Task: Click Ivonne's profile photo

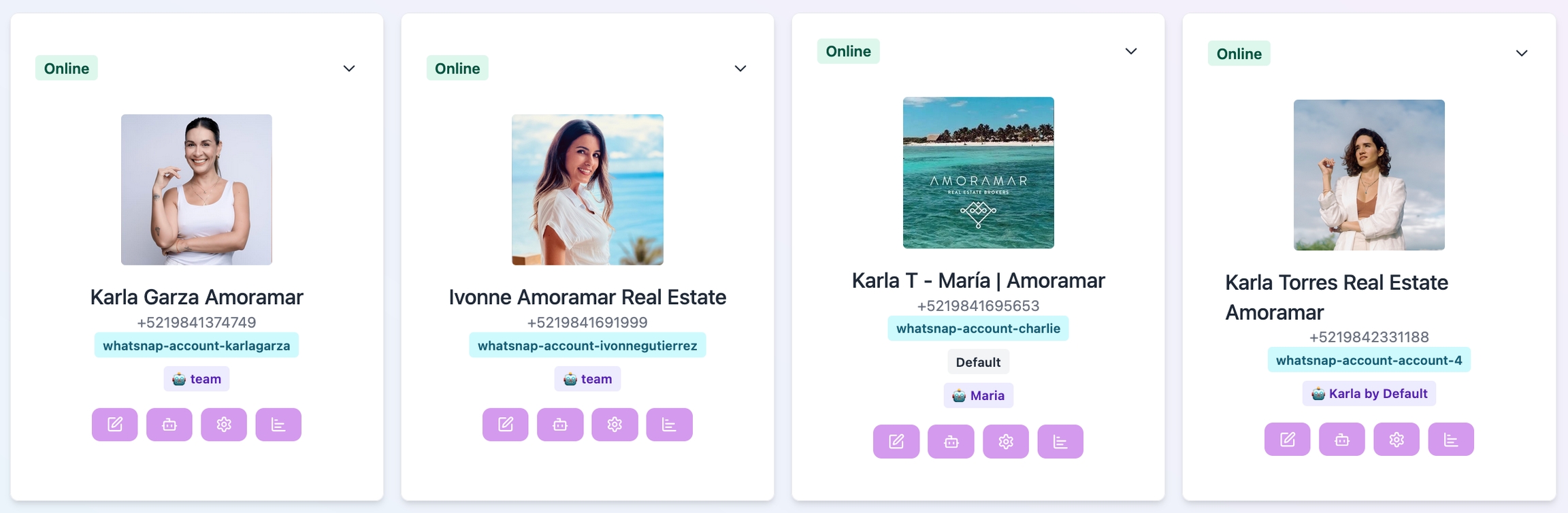Action: (x=587, y=190)
